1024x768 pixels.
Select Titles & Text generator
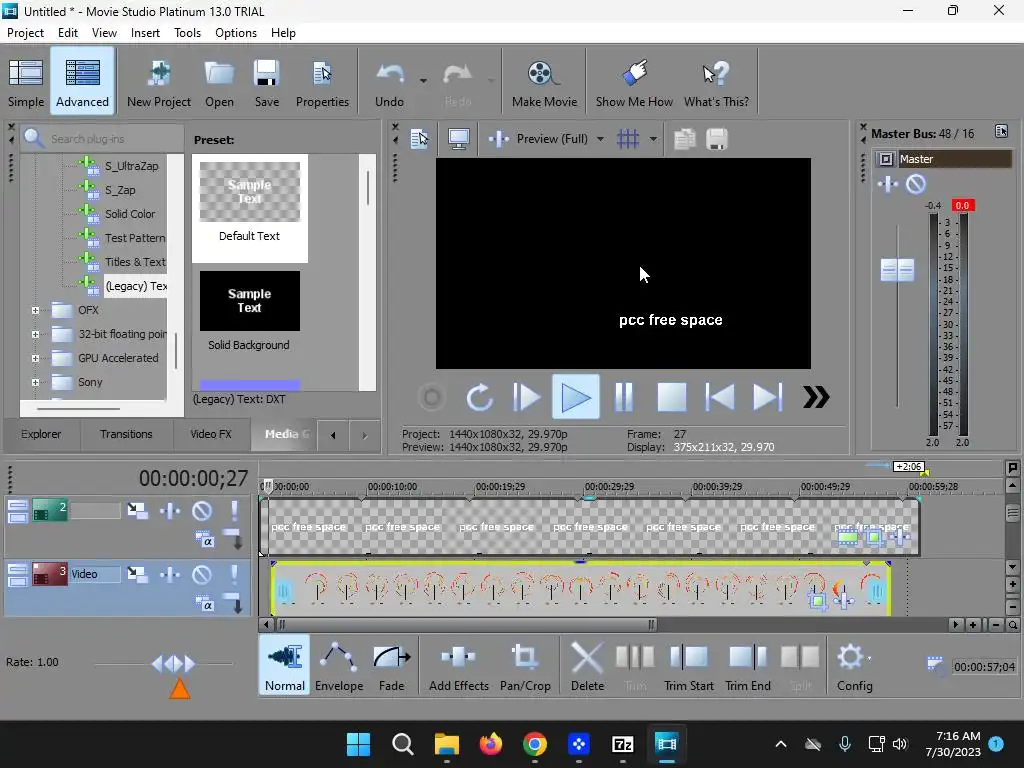pyautogui.click(x=135, y=262)
